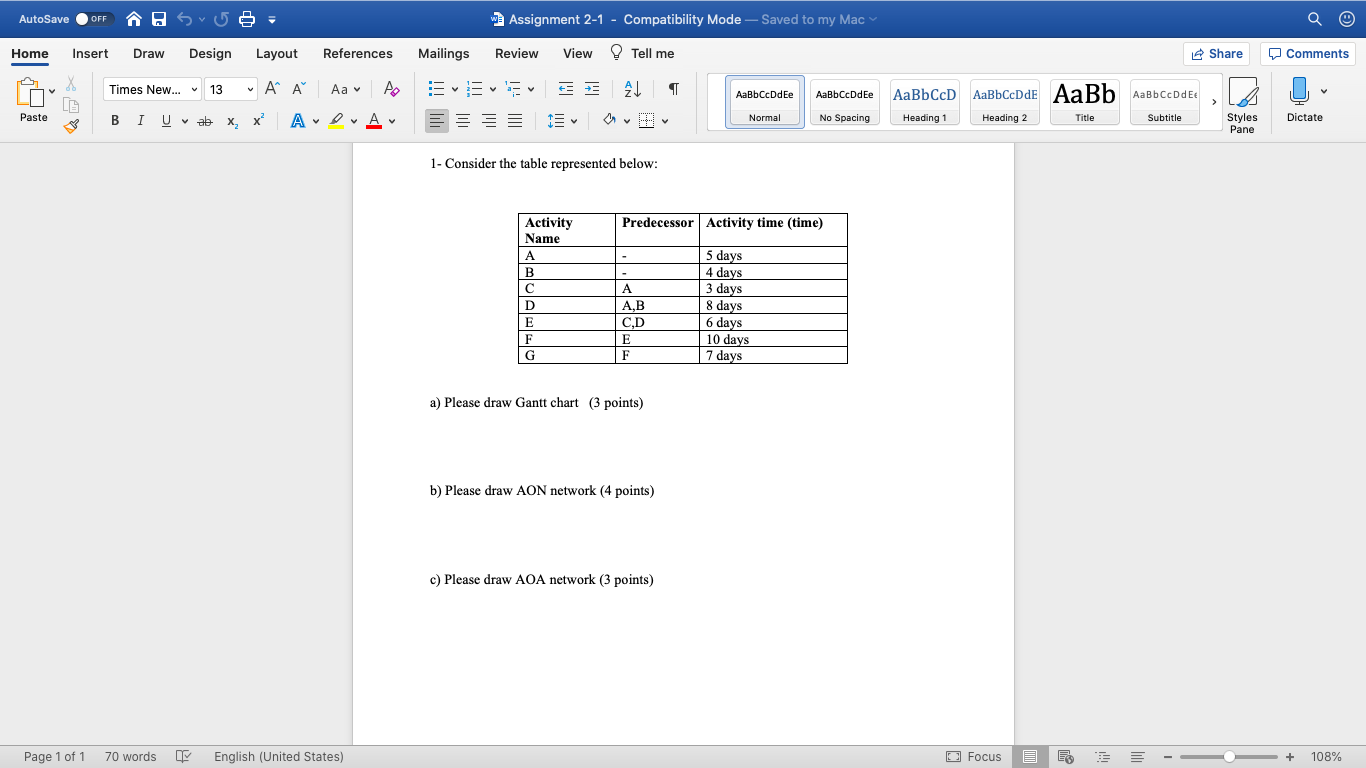Apply subscript formatting
This screenshot has width=1366, height=768.
[x=231, y=120]
